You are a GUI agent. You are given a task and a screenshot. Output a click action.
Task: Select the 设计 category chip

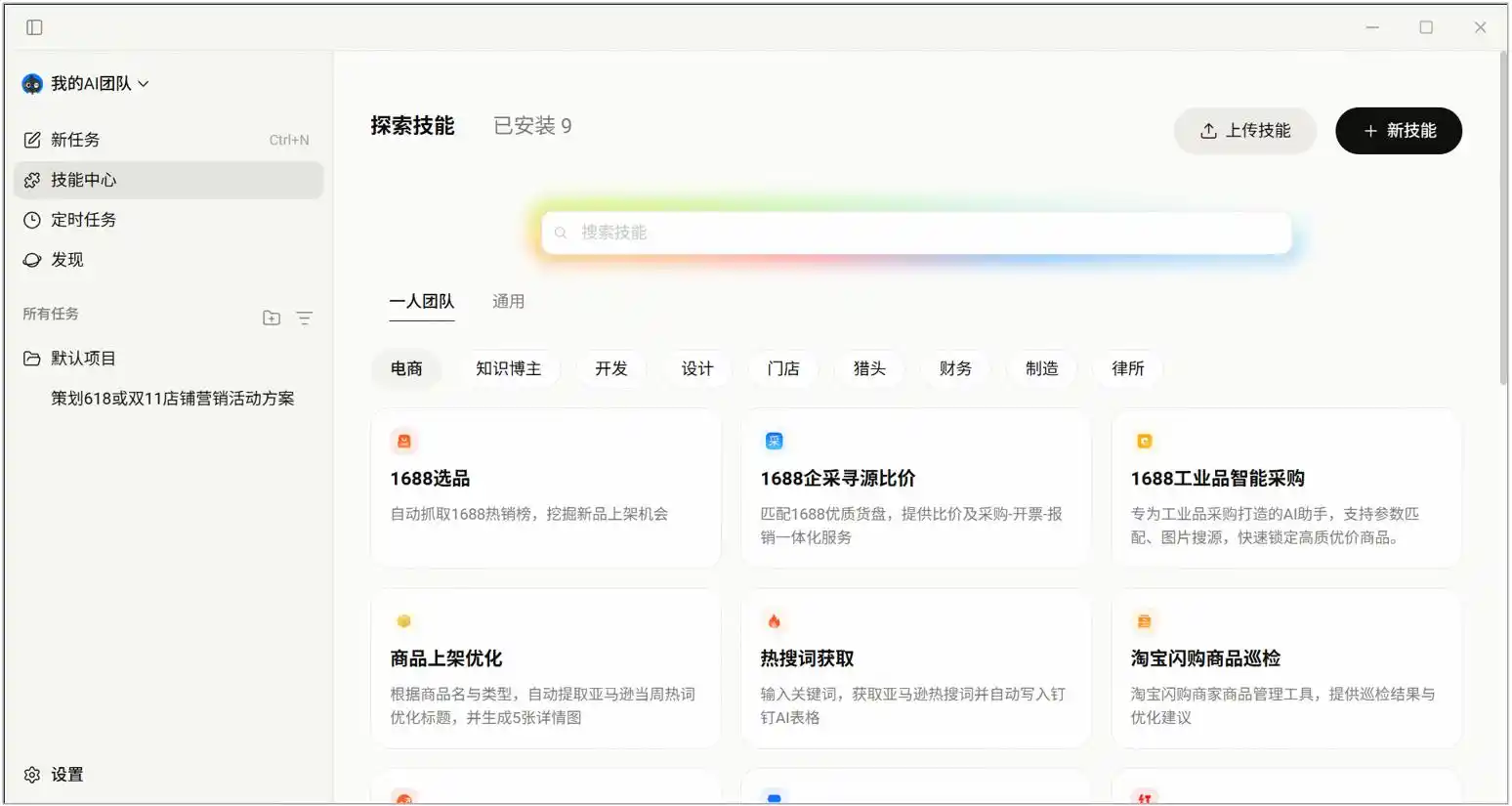tap(697, 368)
